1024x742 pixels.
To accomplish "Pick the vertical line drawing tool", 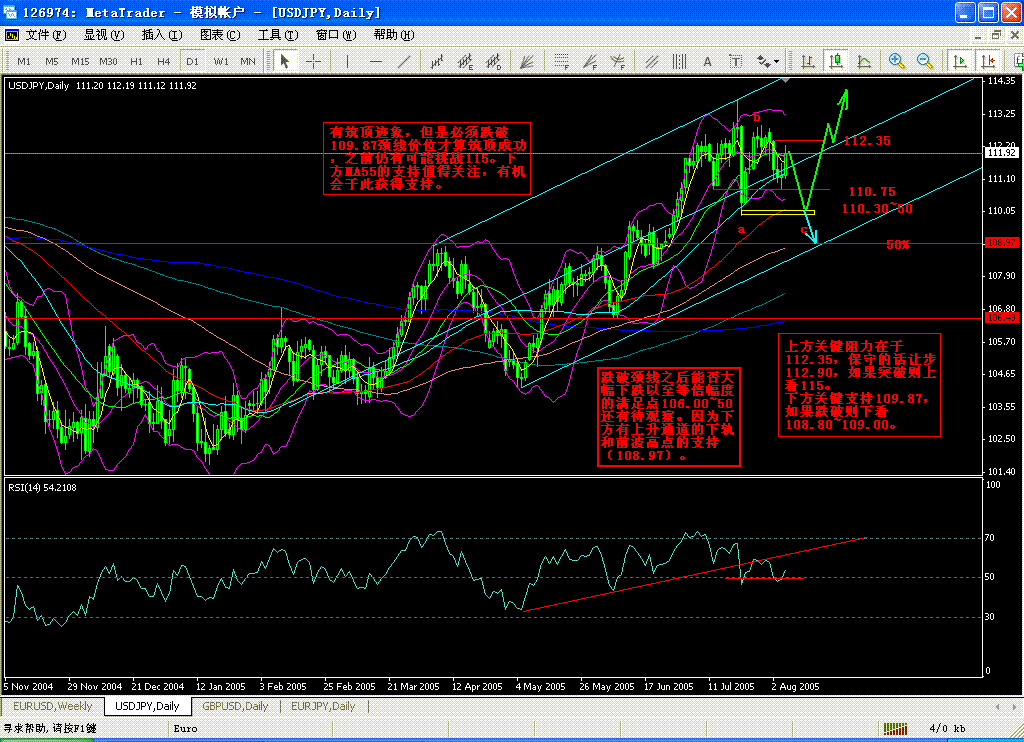I will [x=347, y=61].
